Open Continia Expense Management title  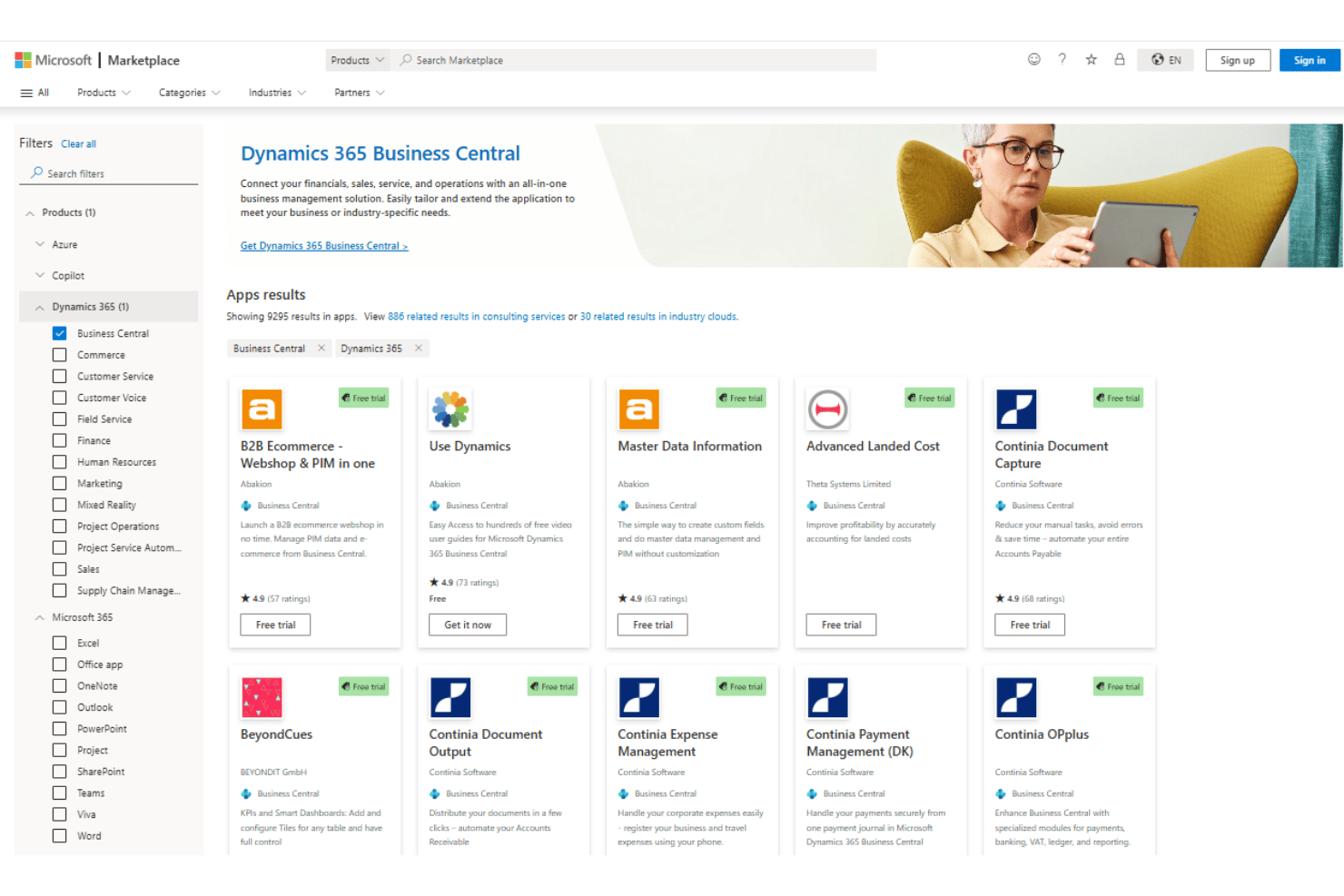[x=667, y=743]
